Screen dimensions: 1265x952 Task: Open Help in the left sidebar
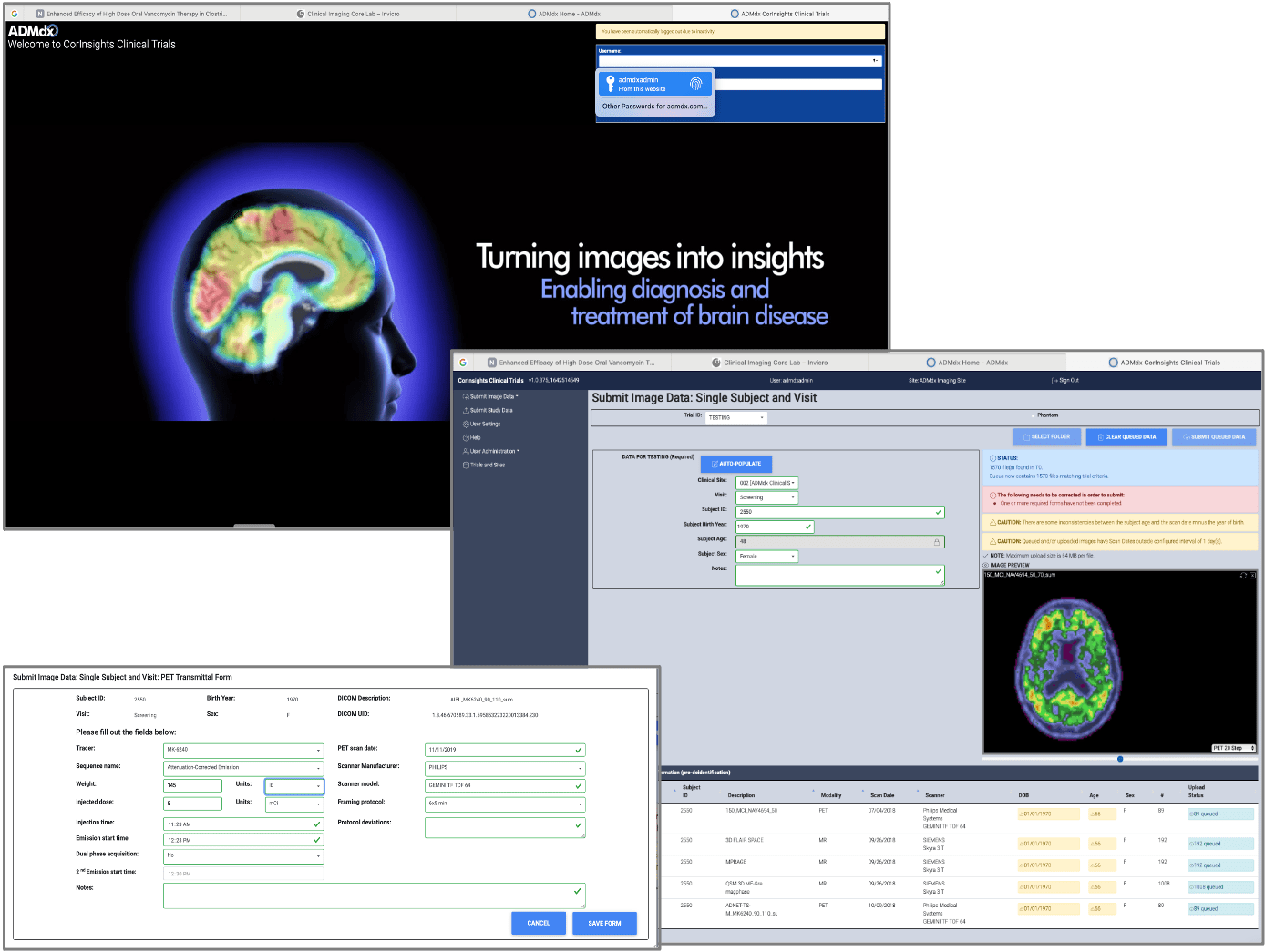475,438
